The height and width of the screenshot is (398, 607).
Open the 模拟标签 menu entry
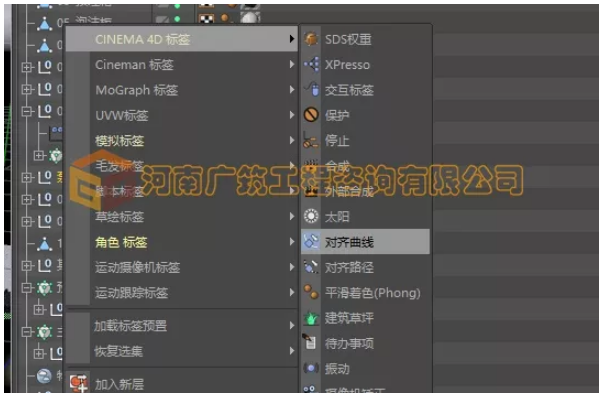[182, 141]
